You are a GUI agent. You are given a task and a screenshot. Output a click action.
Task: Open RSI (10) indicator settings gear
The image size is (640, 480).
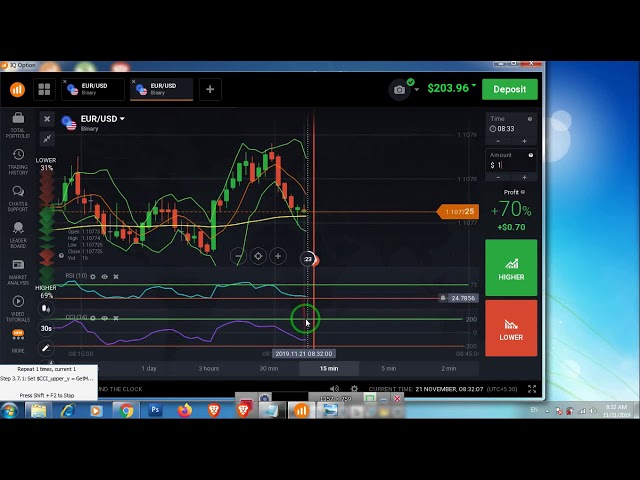[x=93, y=277]
